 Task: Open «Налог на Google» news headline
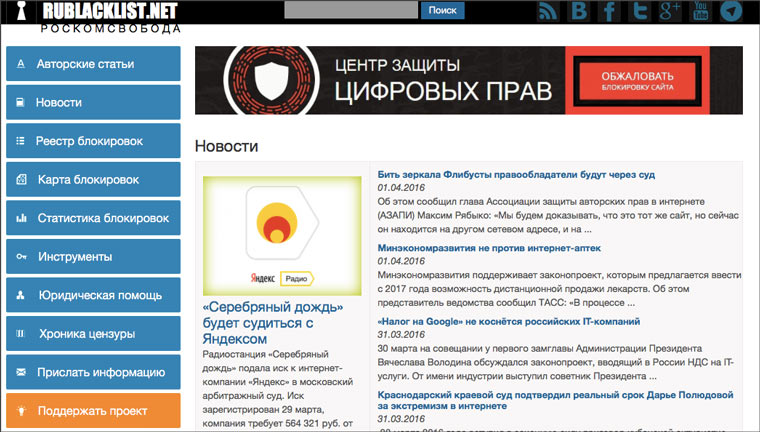[x=509, y=321]
